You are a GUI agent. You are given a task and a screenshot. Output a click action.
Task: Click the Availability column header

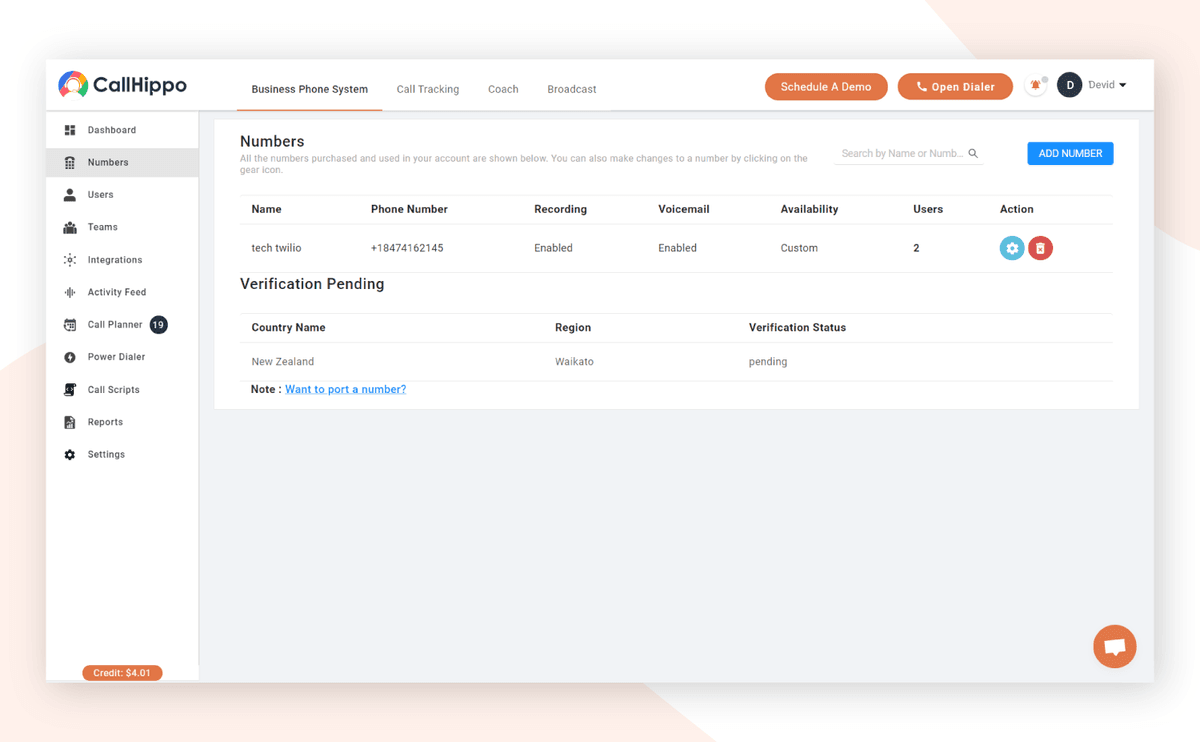tap(809, 209)
